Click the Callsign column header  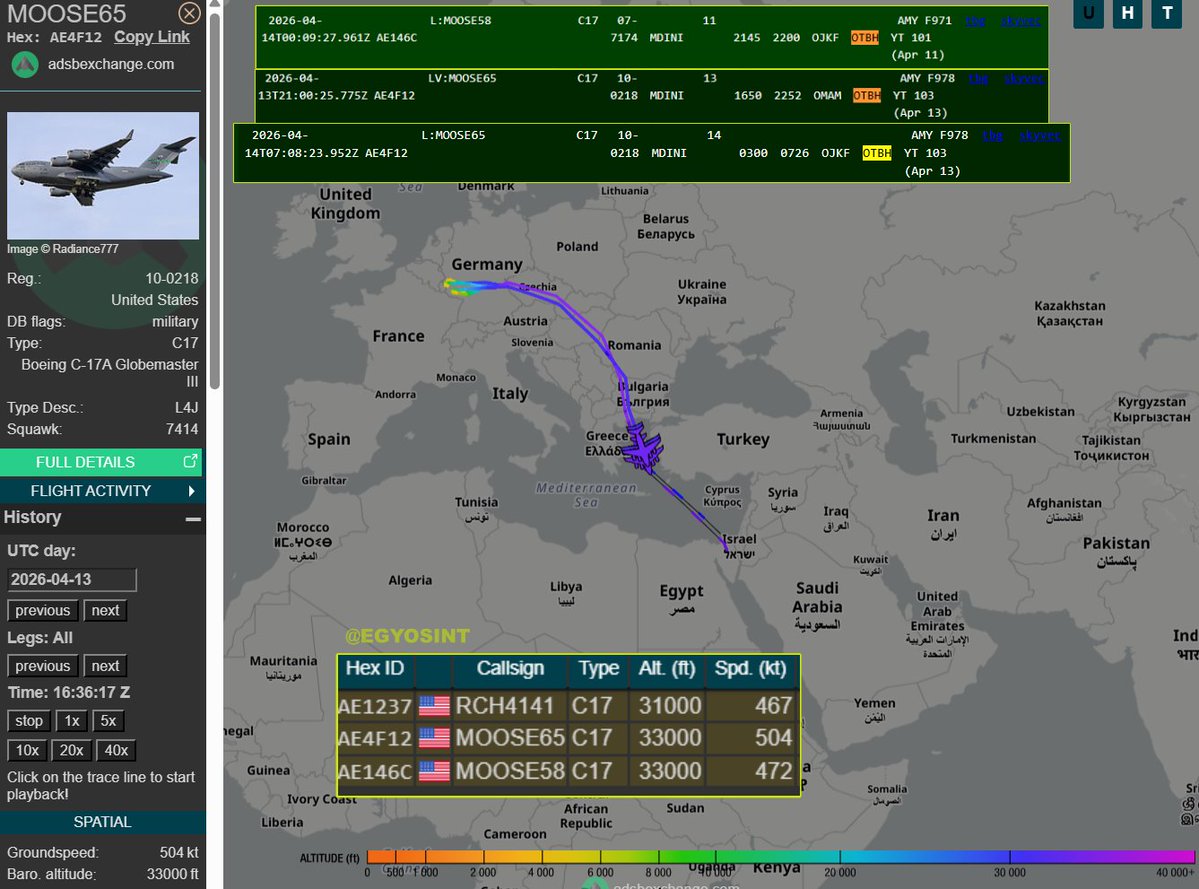pyautogui.click(x=510, y=669)
